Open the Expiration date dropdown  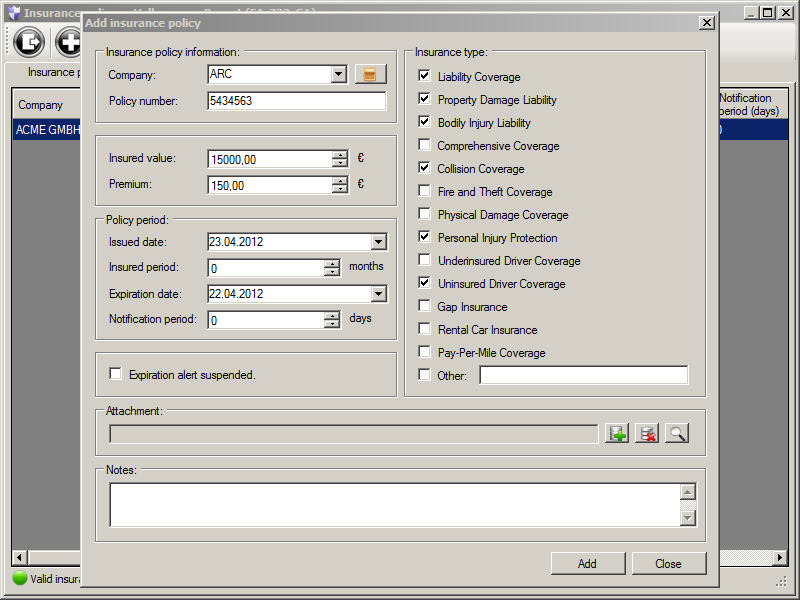pyautogui.click(x=378, y=294)
